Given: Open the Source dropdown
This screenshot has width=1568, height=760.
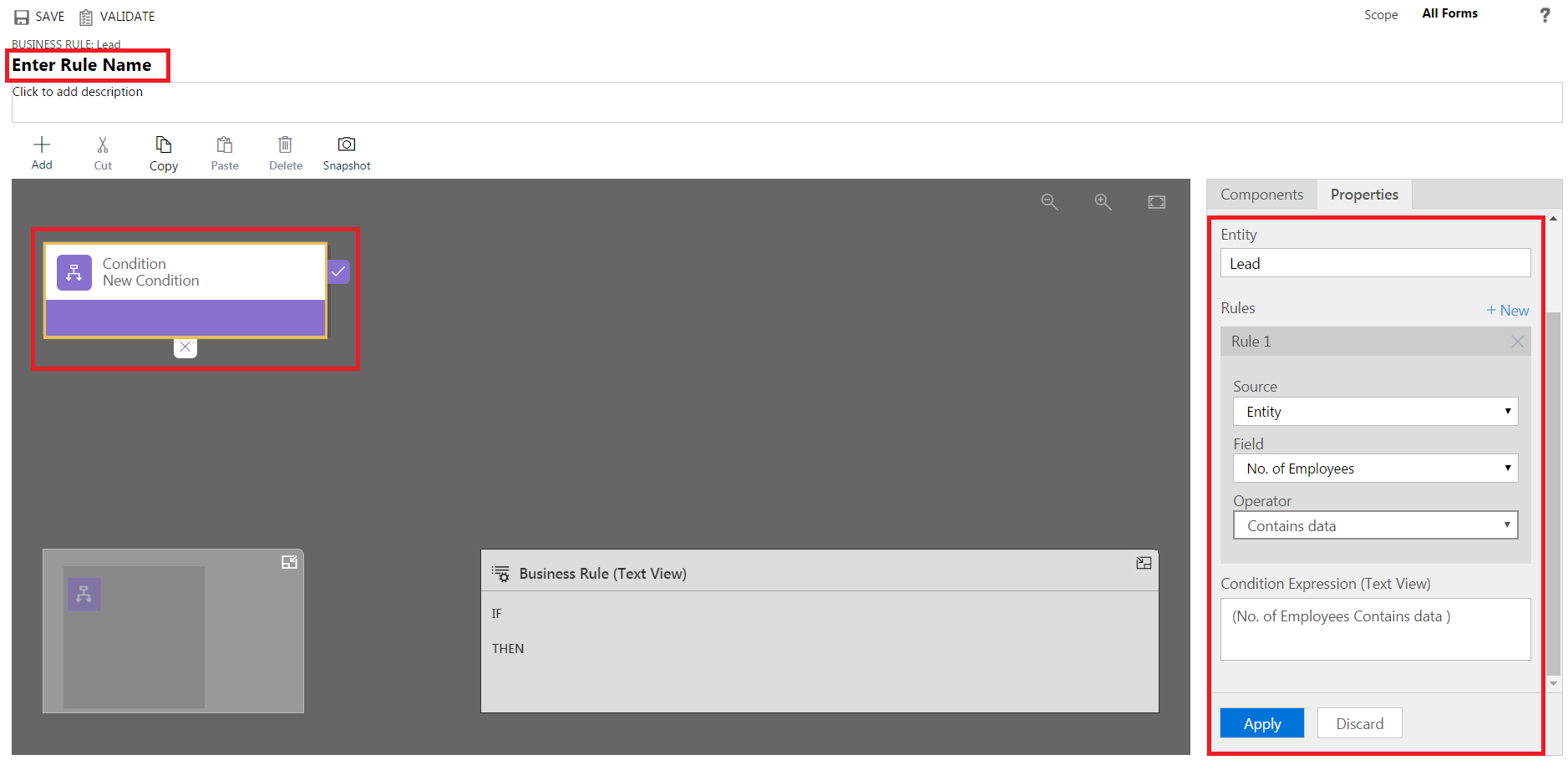Looking at the screenshot, I should coord(1375,412).
